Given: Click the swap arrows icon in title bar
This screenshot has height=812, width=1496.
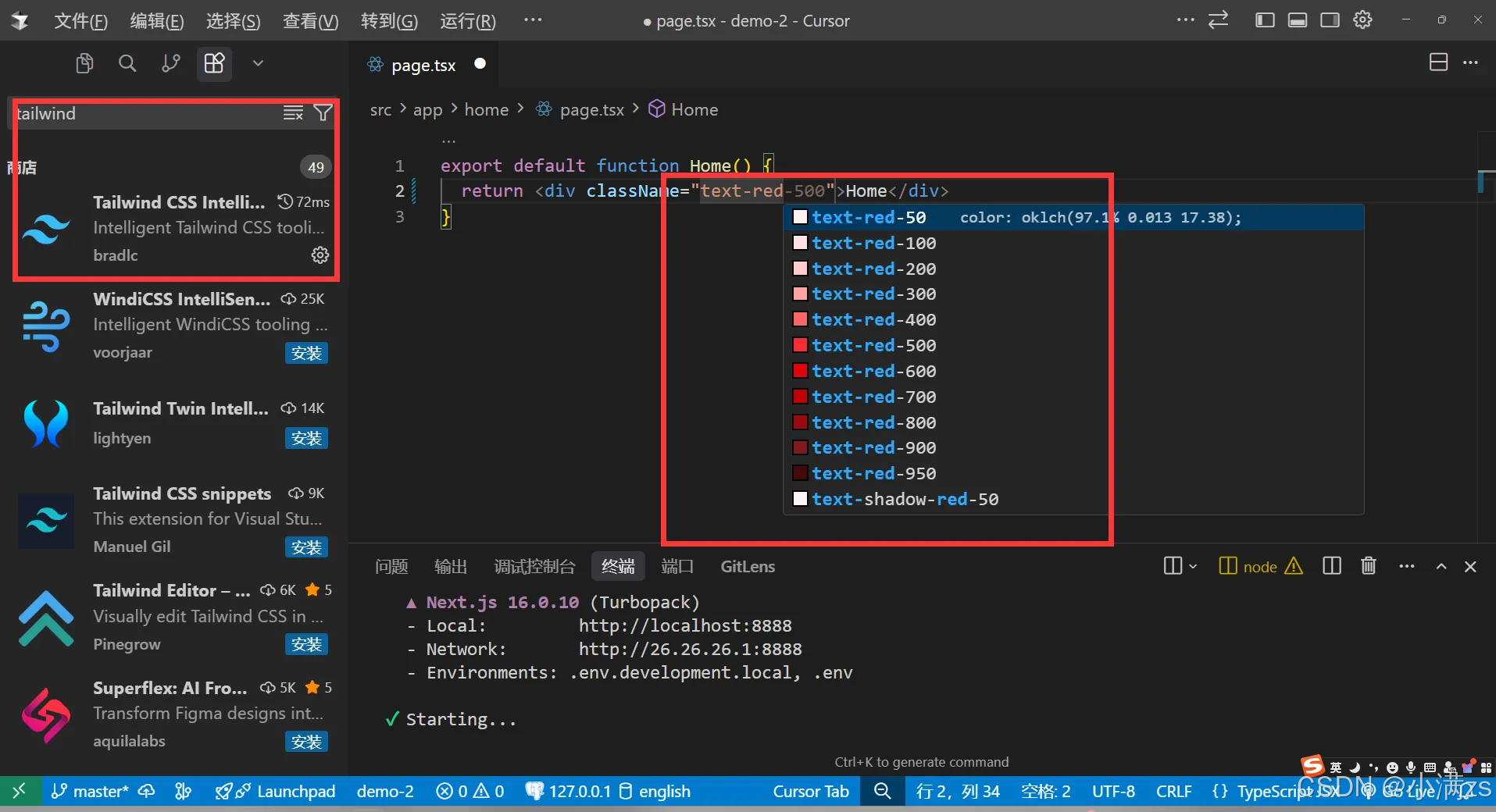Looking at the screenshot, I should 1219,20.
